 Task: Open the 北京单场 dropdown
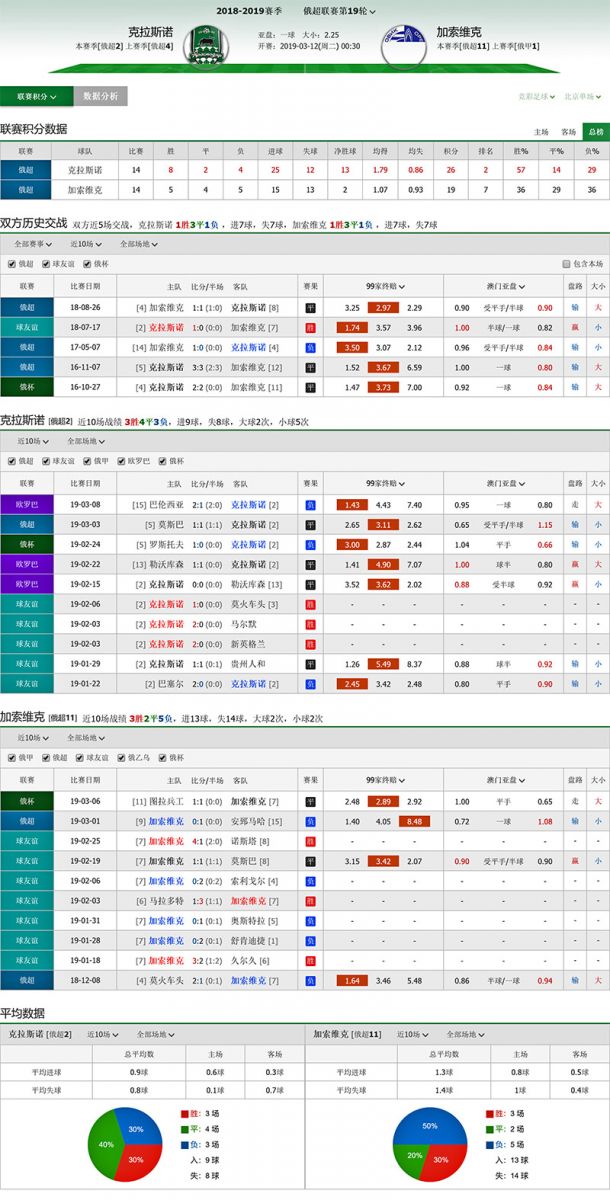pyautogui.click(x=583, y=97)
